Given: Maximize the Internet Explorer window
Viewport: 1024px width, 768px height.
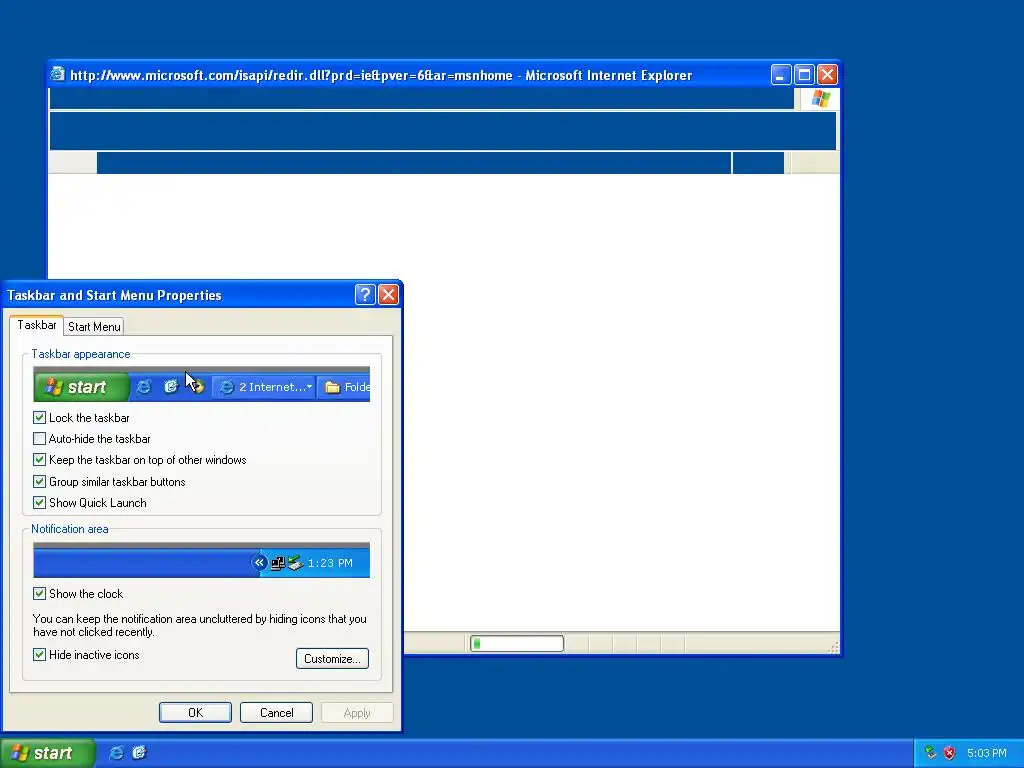Looking at the screenshot, I should click(804, 74).
